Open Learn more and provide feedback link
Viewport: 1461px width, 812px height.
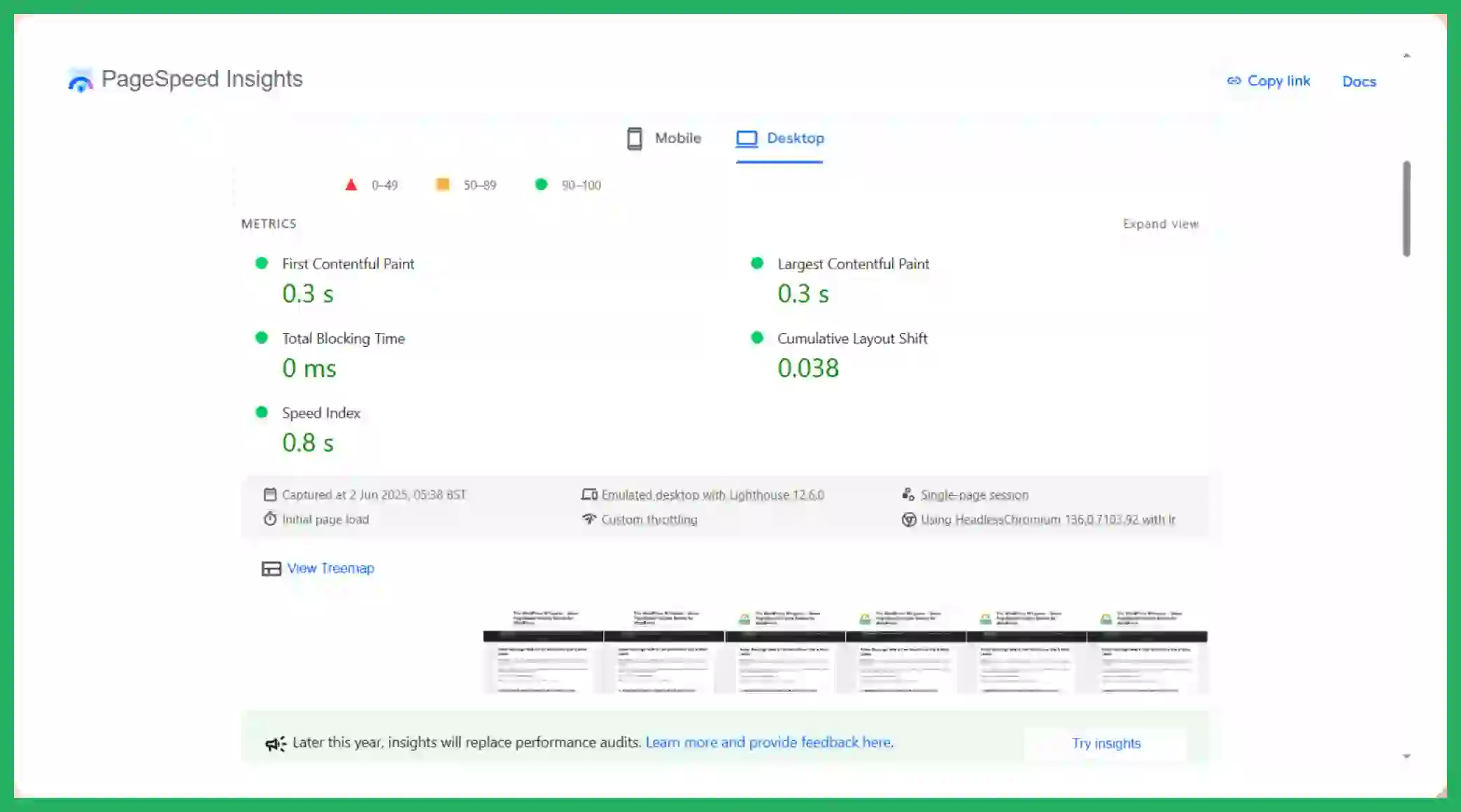coord(769,743)
